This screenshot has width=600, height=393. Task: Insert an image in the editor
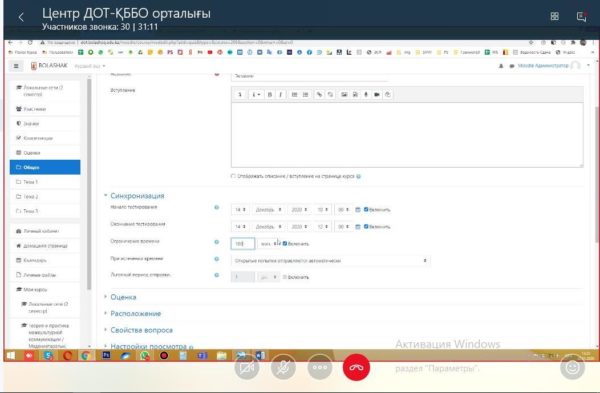[x=344, y=95]
